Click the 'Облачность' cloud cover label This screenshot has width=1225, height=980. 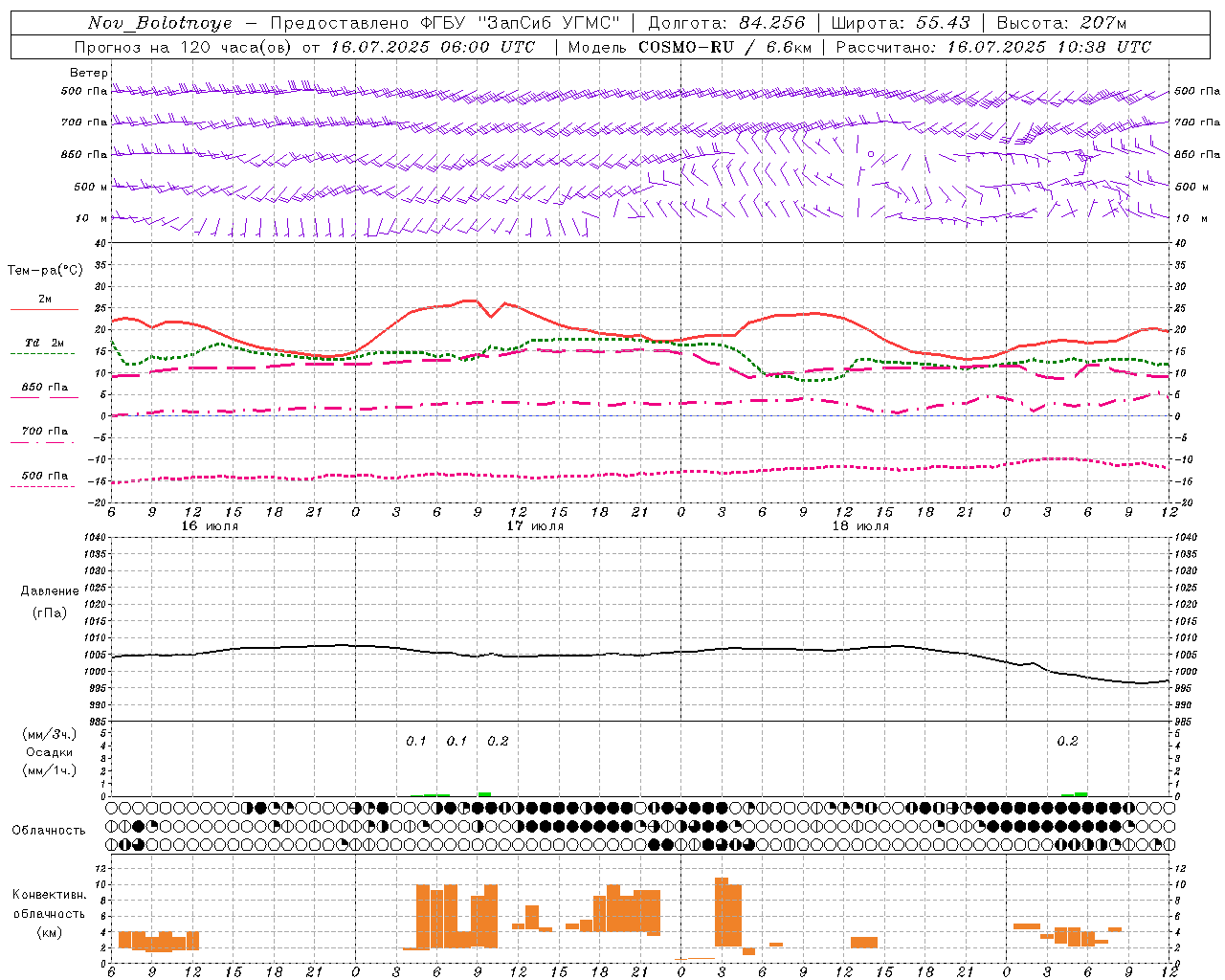click(x=49, y=831)
